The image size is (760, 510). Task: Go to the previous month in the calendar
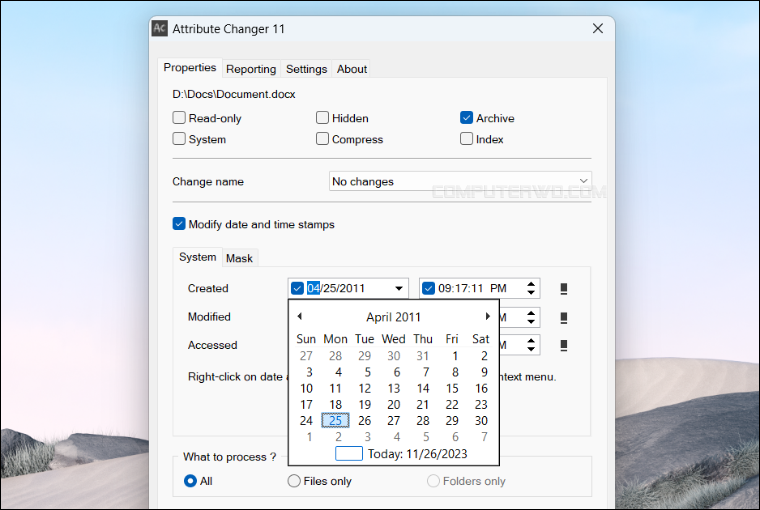300,316
